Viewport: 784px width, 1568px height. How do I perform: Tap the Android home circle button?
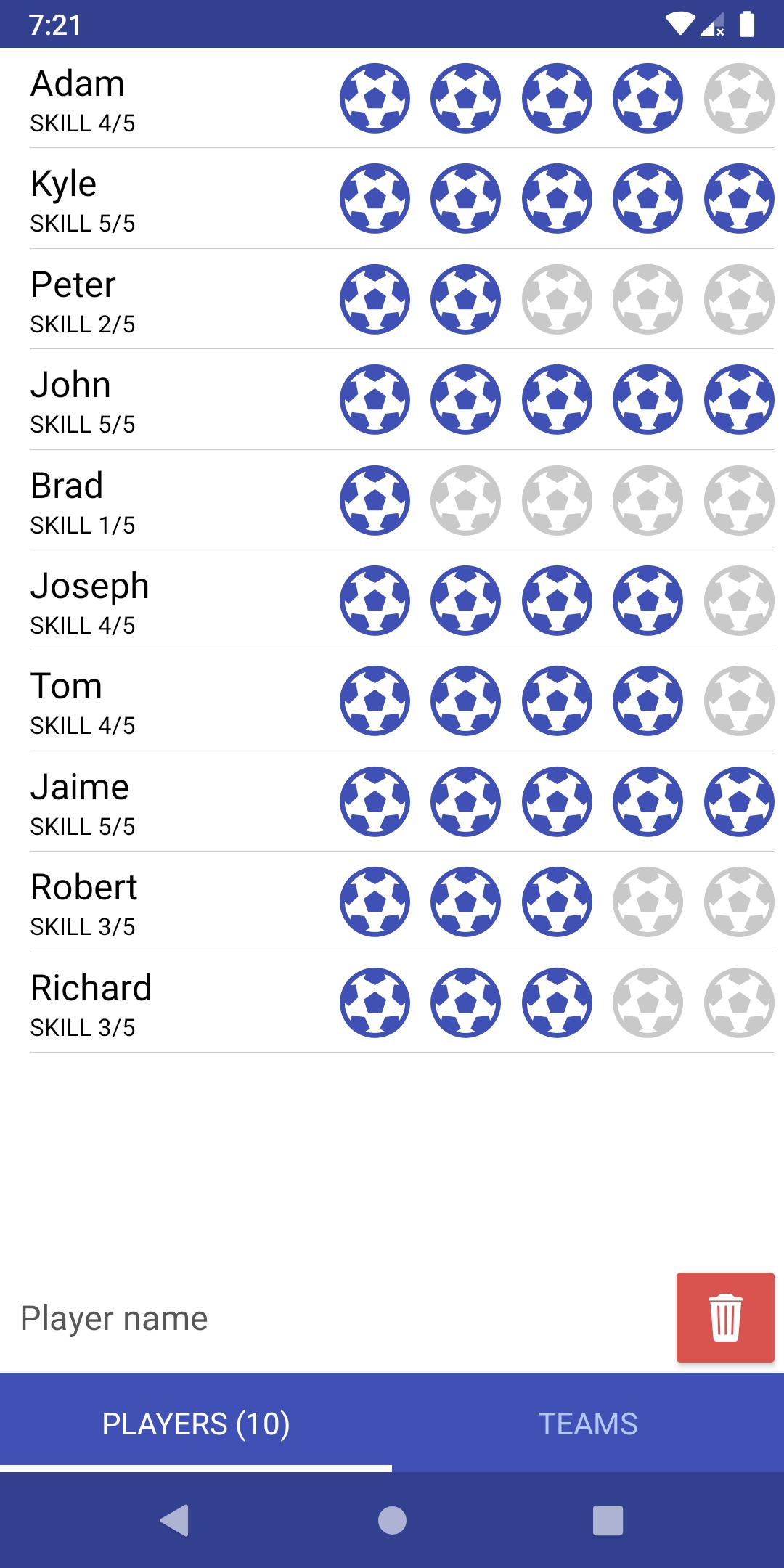click(392, 1520)
